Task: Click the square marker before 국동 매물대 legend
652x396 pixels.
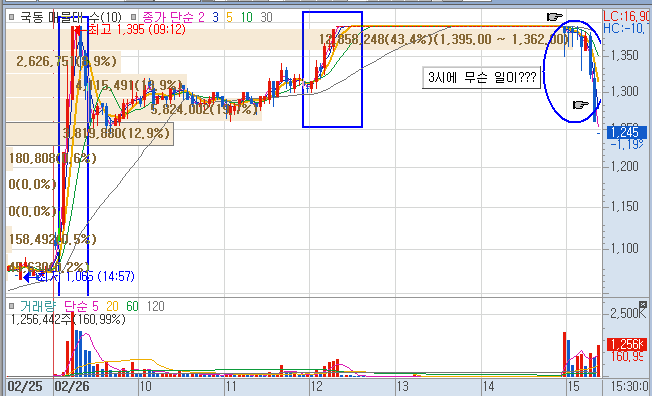Action: coord(11,17)
